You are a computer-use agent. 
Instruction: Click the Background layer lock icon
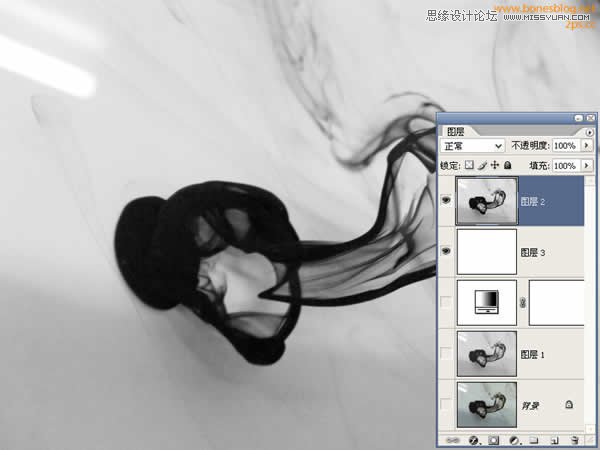[569, 404]
